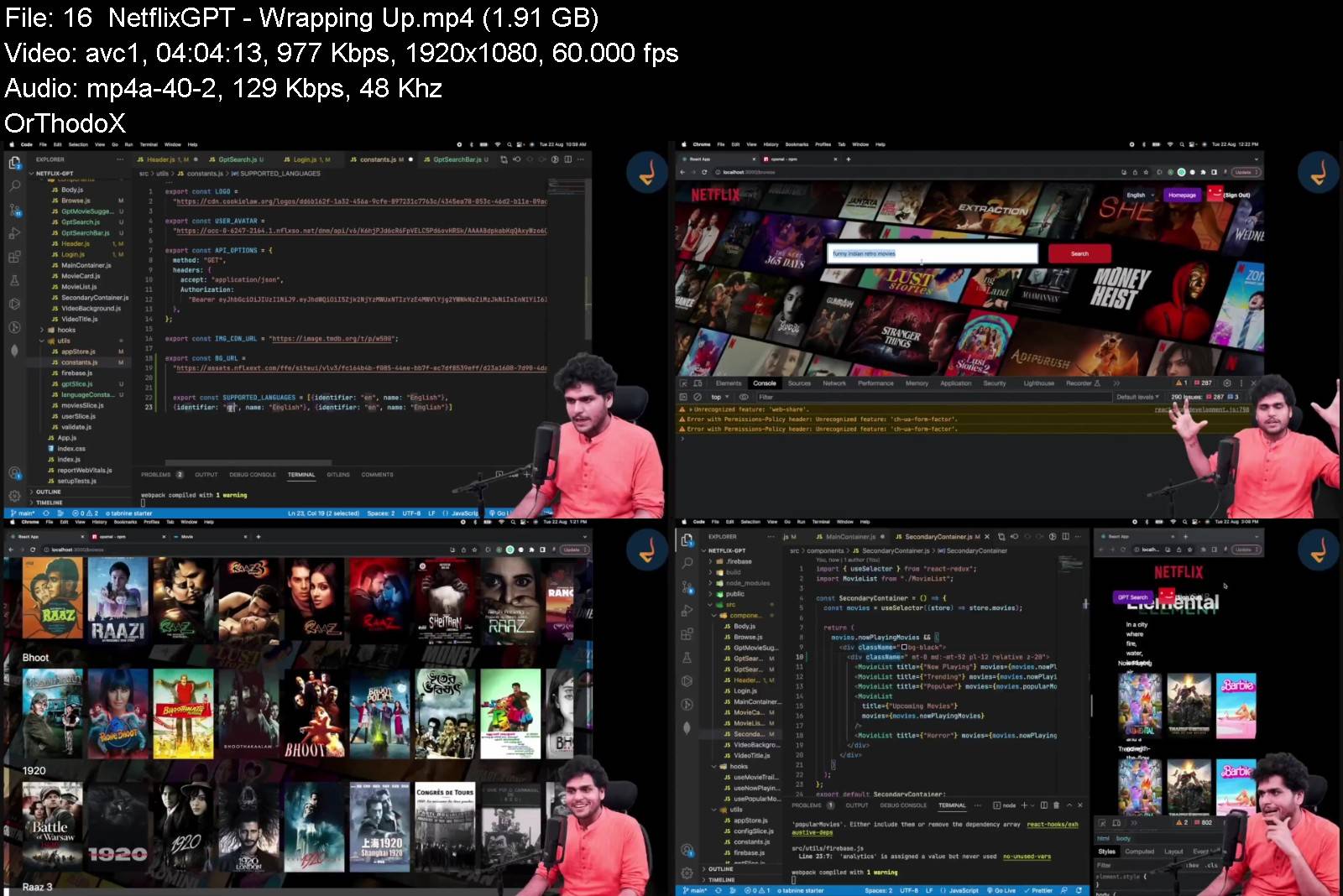Open Bookmarks menu in Netflix search Chrome frame
Viewport: 1343px width, 896px height.
(797, 144)
